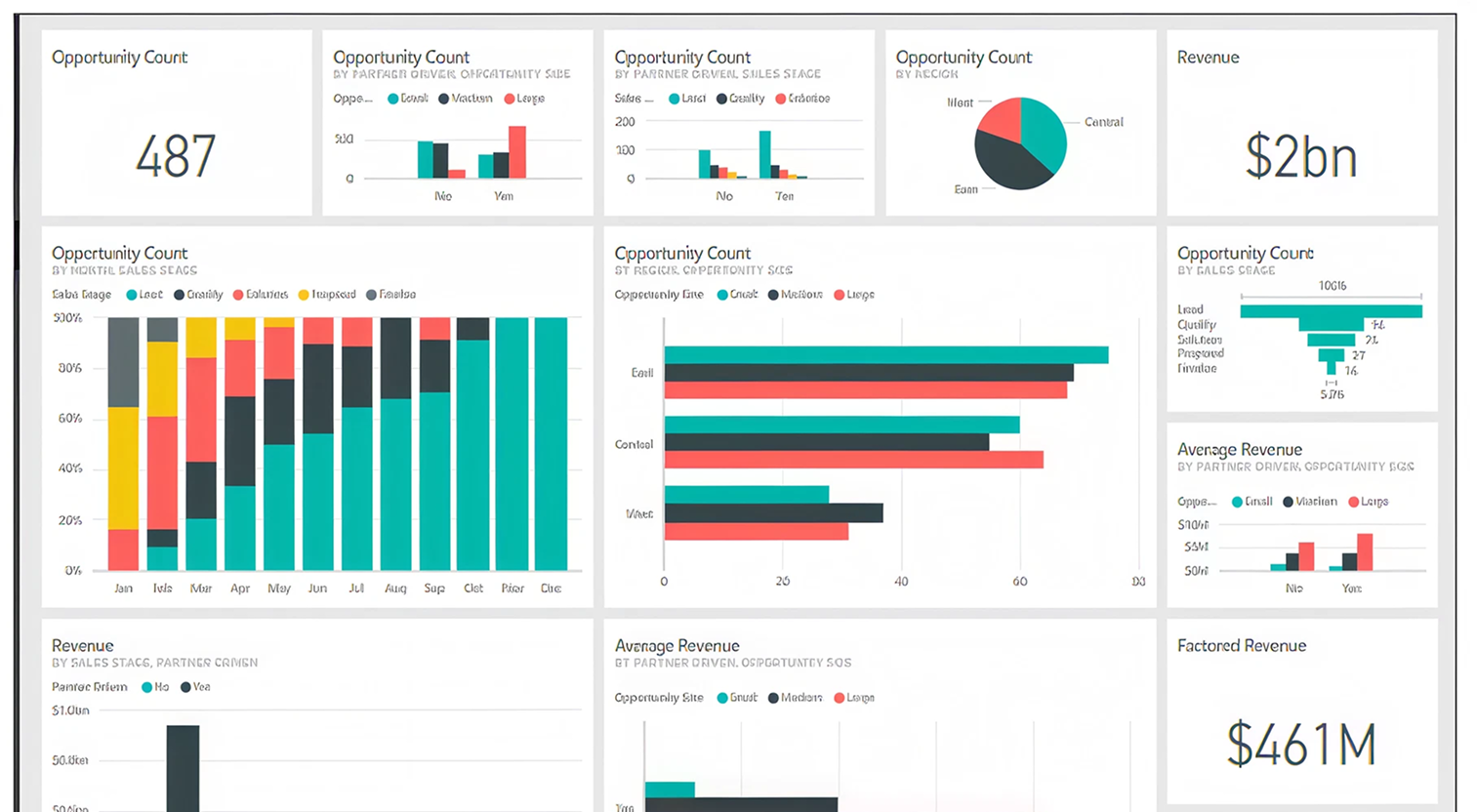
Task: Click the 487 opportunity count value
Action: [176, 156]
